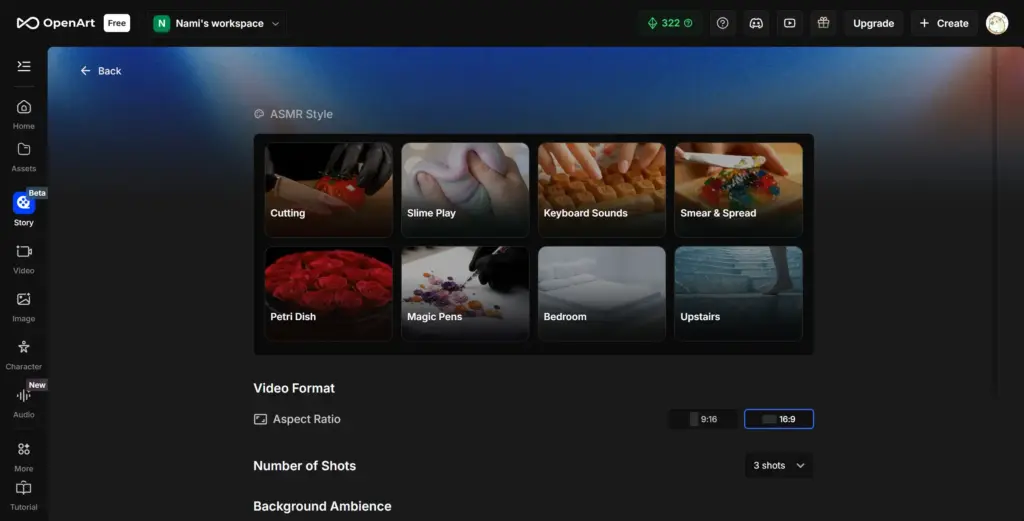This screenshot has height=521, width=1024.
Task: Select 9:16 aspect ratio
Action: (x=703, y=419)
